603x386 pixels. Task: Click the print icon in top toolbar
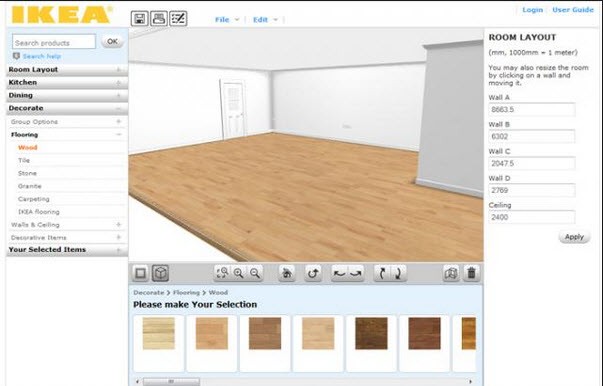(x=158, y=18)
